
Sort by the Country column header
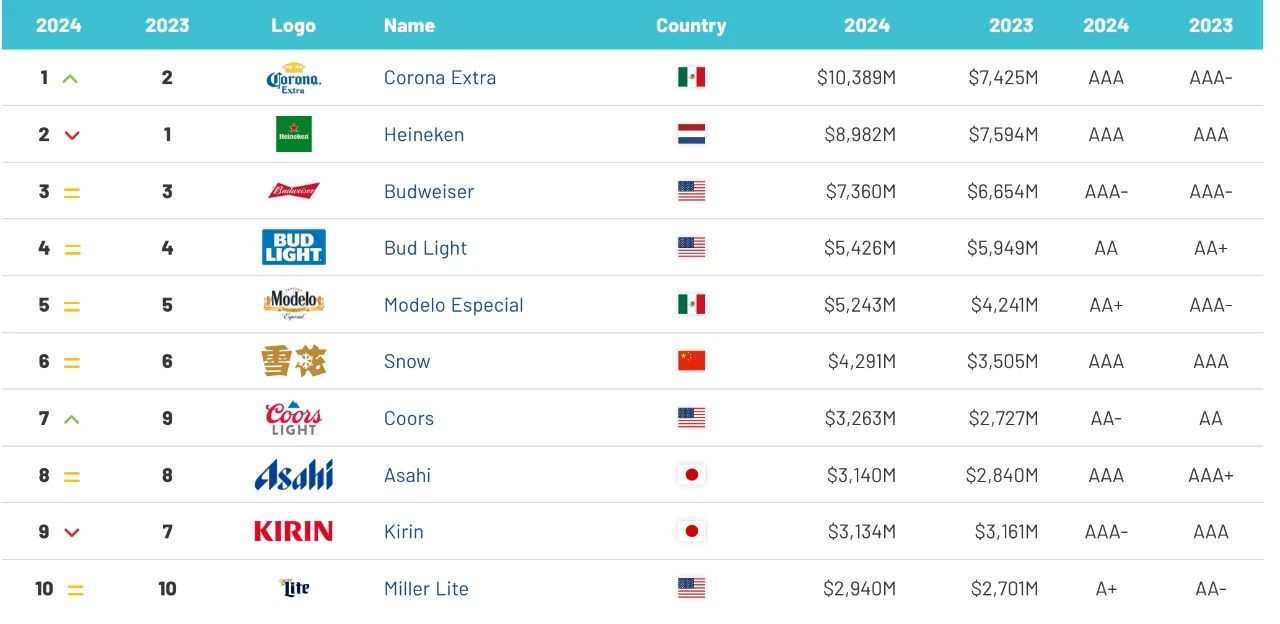(x=691, y=25)
